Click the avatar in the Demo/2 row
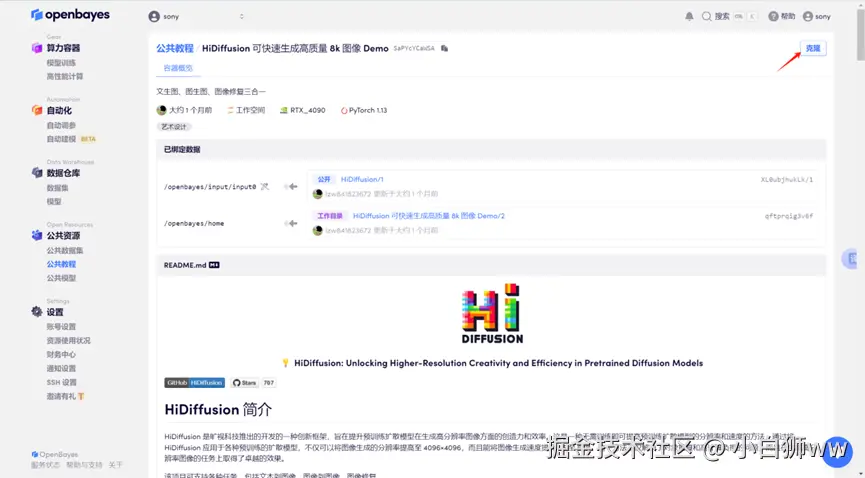 click(318, 230)
